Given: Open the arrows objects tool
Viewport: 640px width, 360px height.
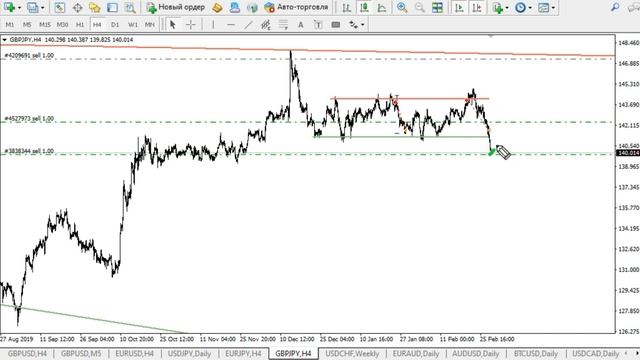Looking at the screenshot, I should pyautogui.click(x=353, y=25).
